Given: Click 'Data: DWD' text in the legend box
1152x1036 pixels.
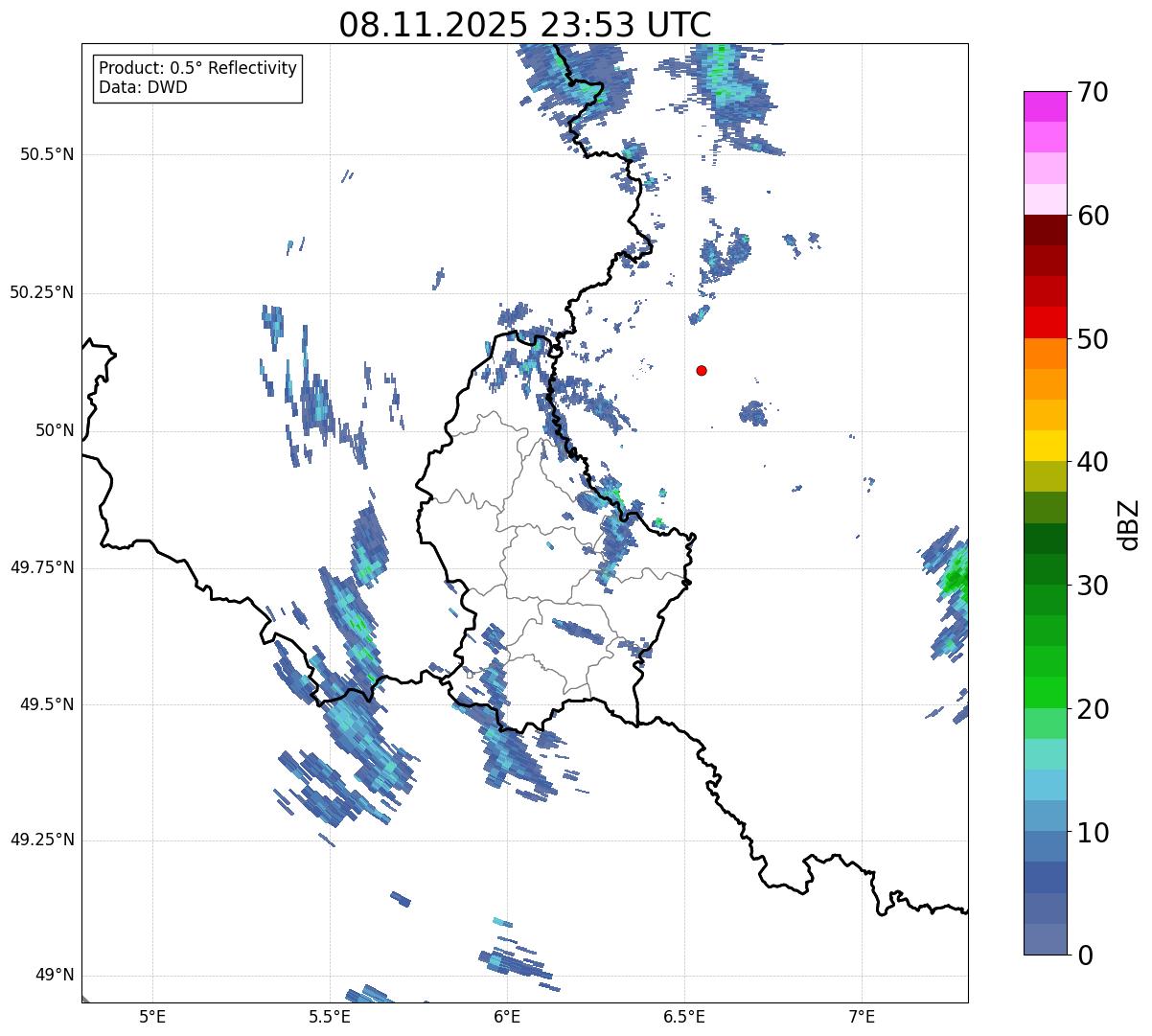Looking at the screenshot, I should click(143, 87).
